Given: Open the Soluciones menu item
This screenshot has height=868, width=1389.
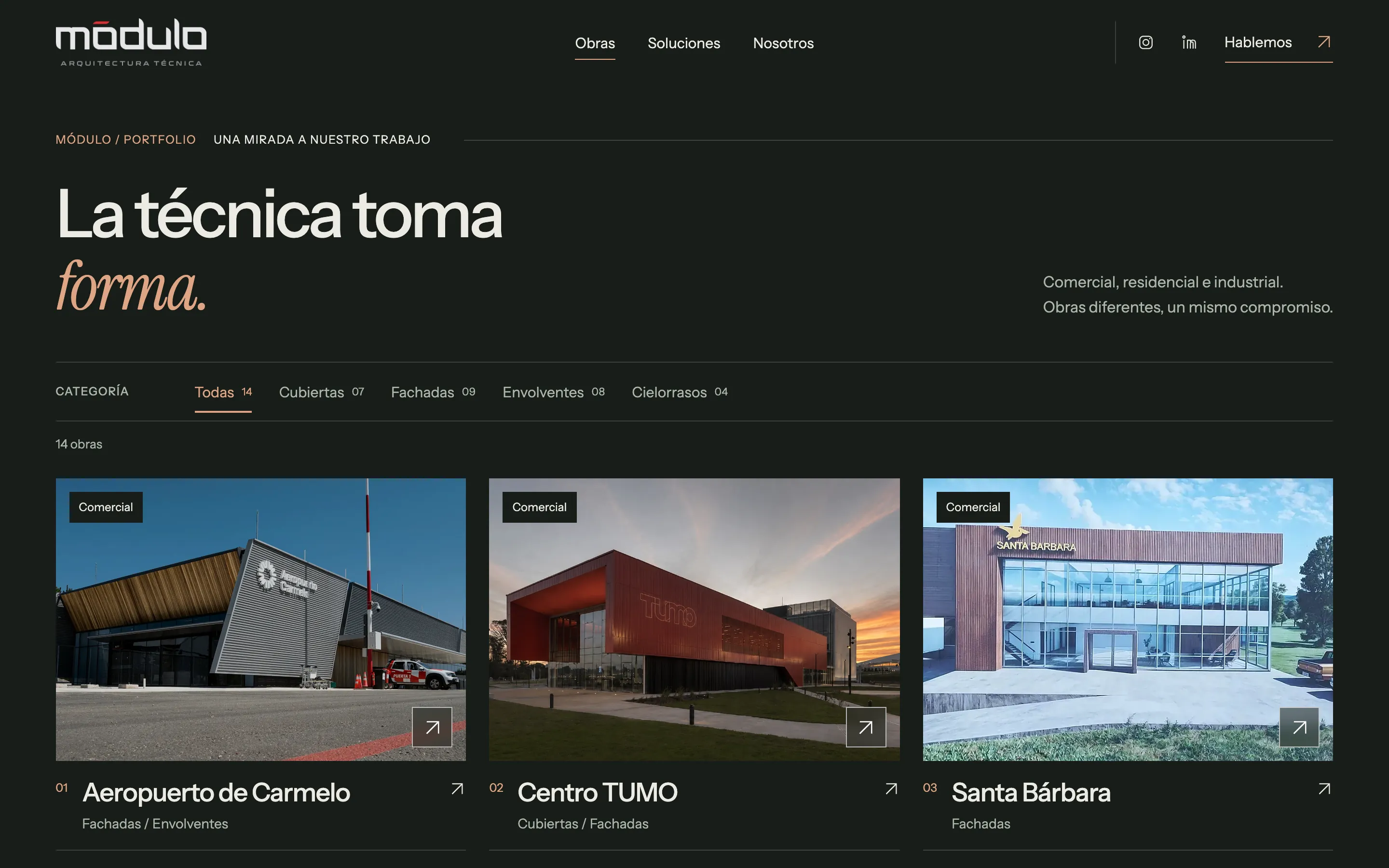Looking at the screenshot, I should click(683, 43).
